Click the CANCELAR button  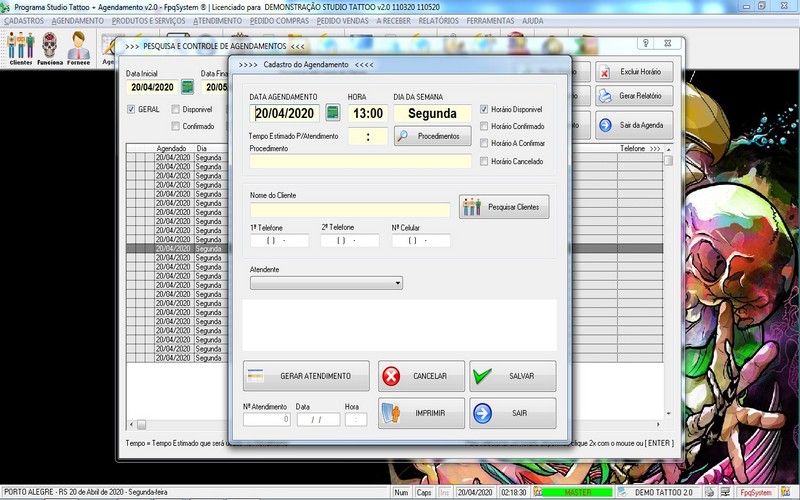click(421, 376)
